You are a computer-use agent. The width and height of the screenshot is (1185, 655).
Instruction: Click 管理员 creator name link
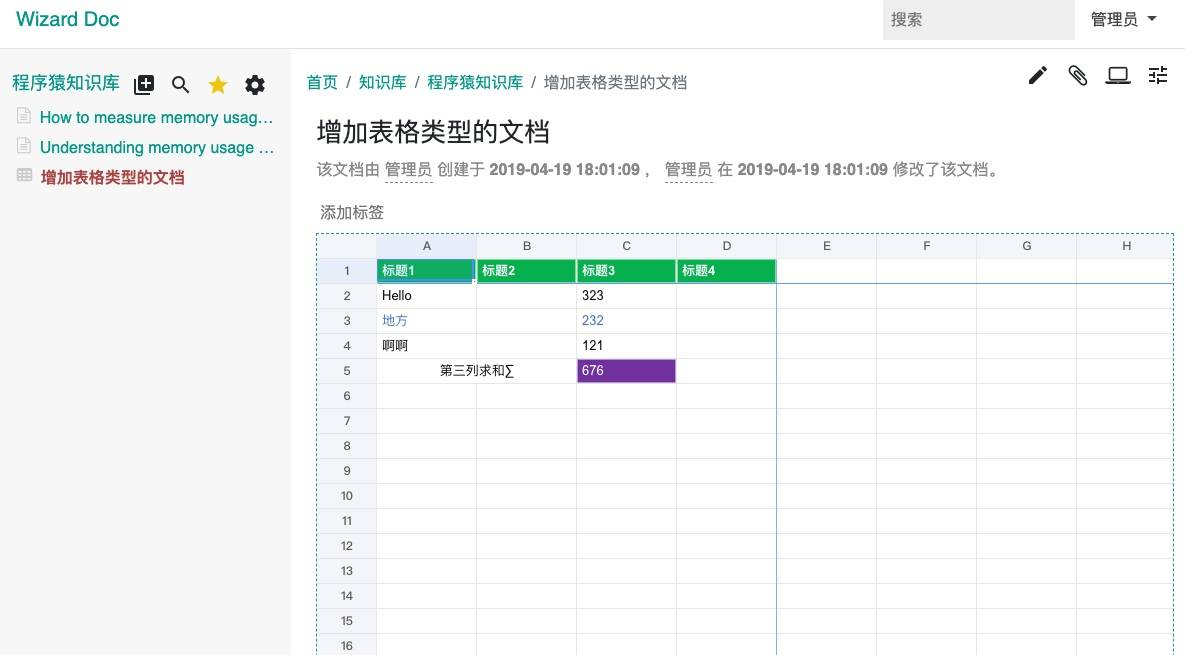[408, 170]
